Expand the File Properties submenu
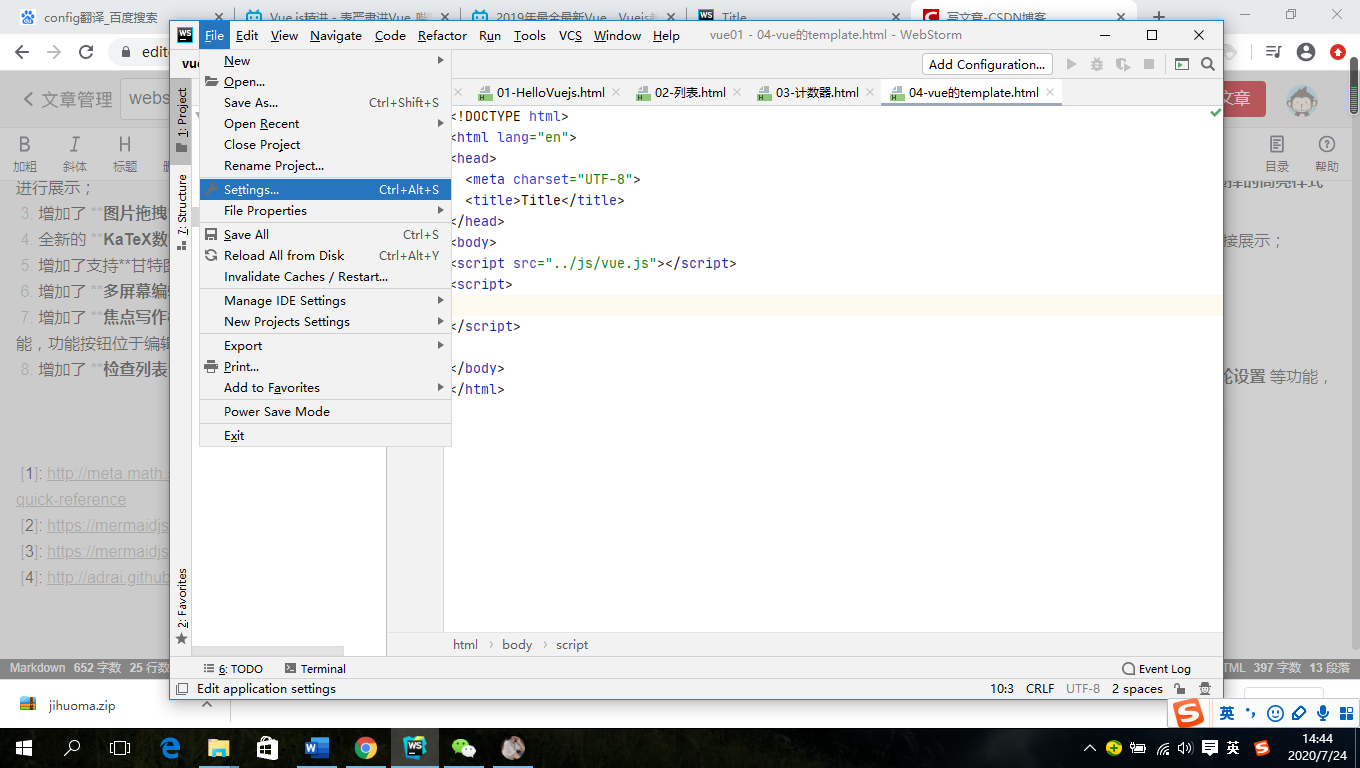 tap(325, 211)
